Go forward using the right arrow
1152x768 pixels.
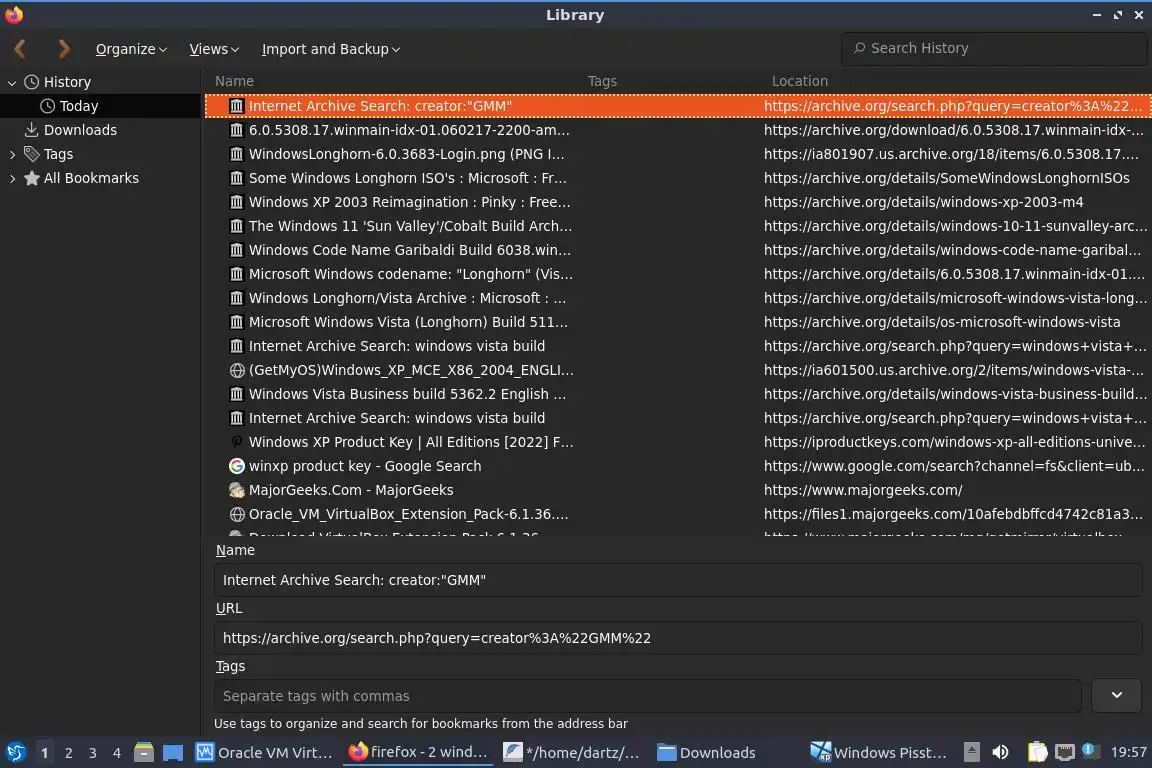(x=64, y=49)
